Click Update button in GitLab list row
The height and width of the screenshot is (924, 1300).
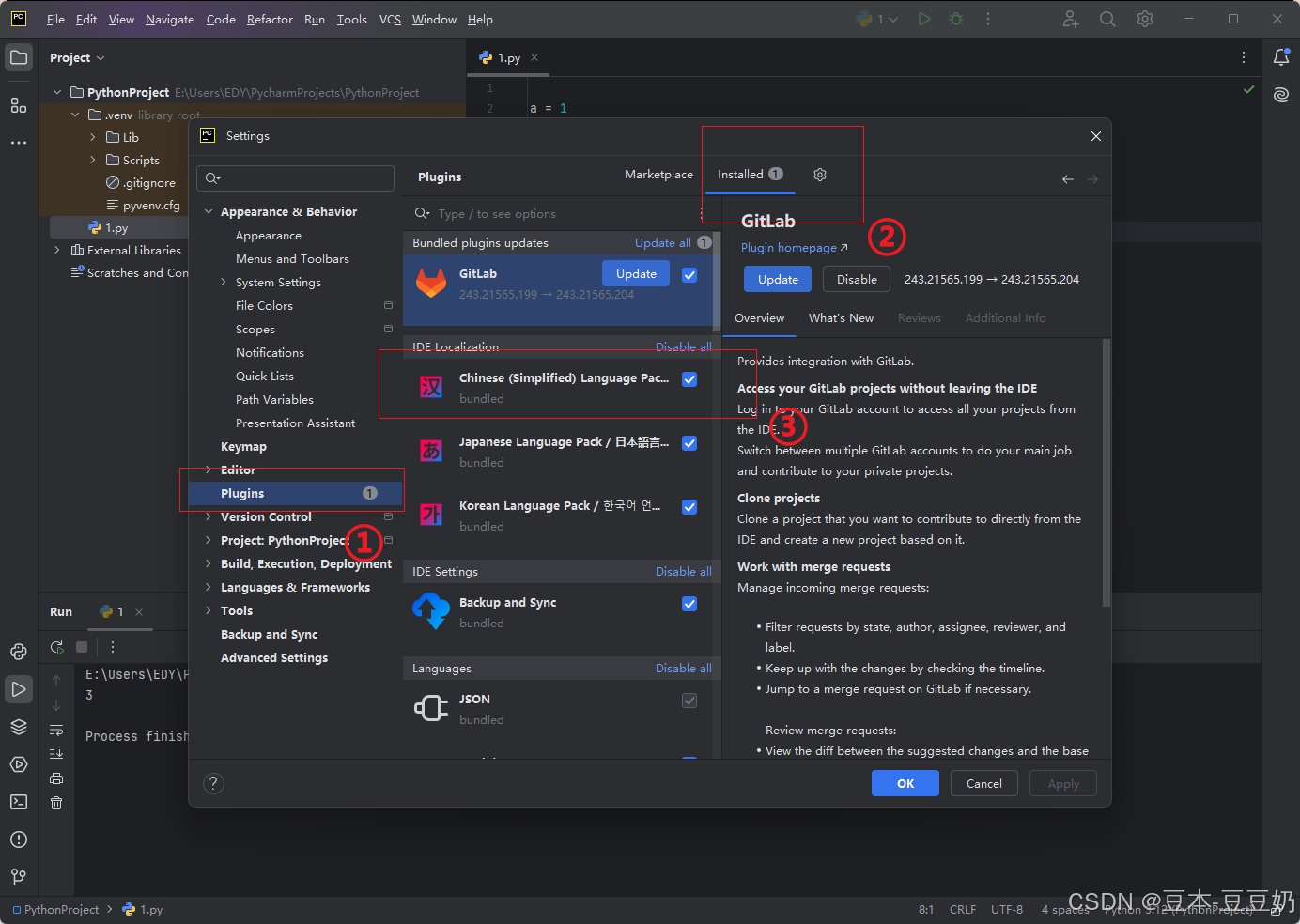coord(636,273)
